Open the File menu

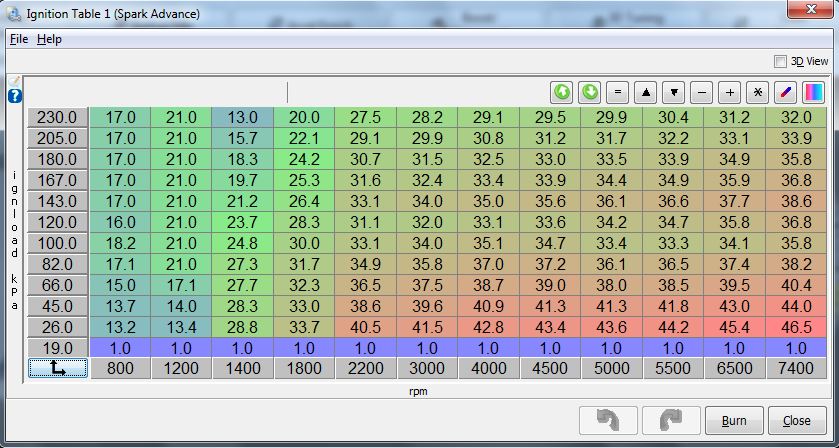(19, 39)
